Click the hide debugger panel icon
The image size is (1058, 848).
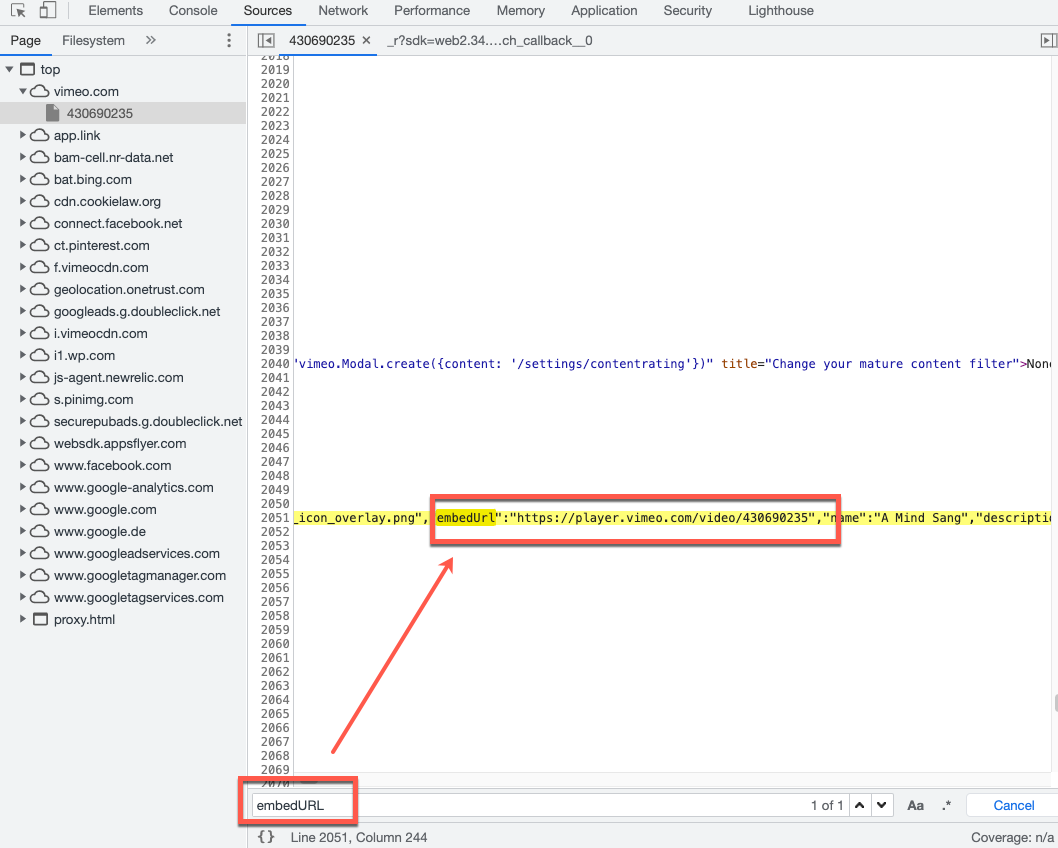[1047, 41]
